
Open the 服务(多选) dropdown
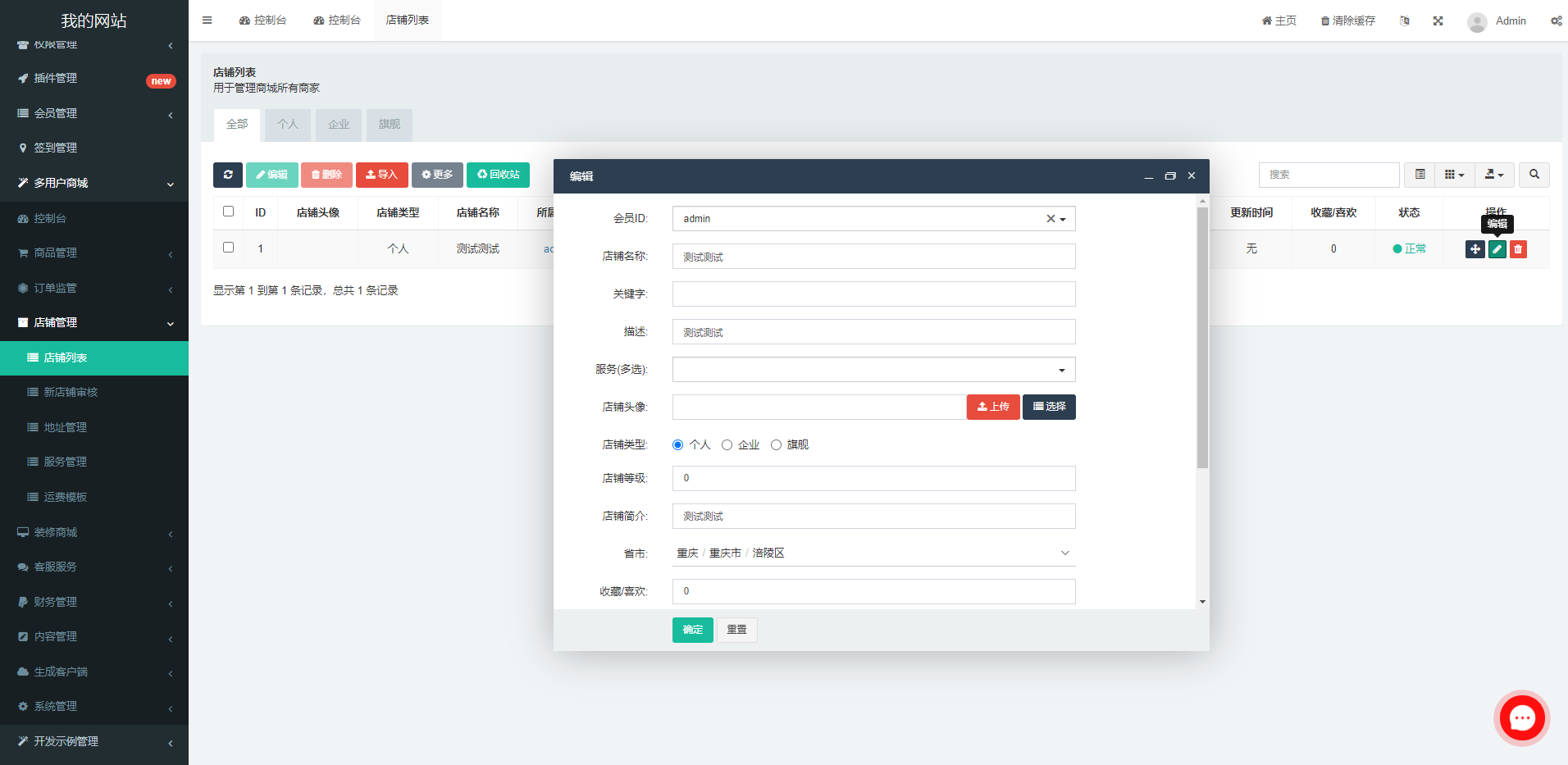pos(873,370)
